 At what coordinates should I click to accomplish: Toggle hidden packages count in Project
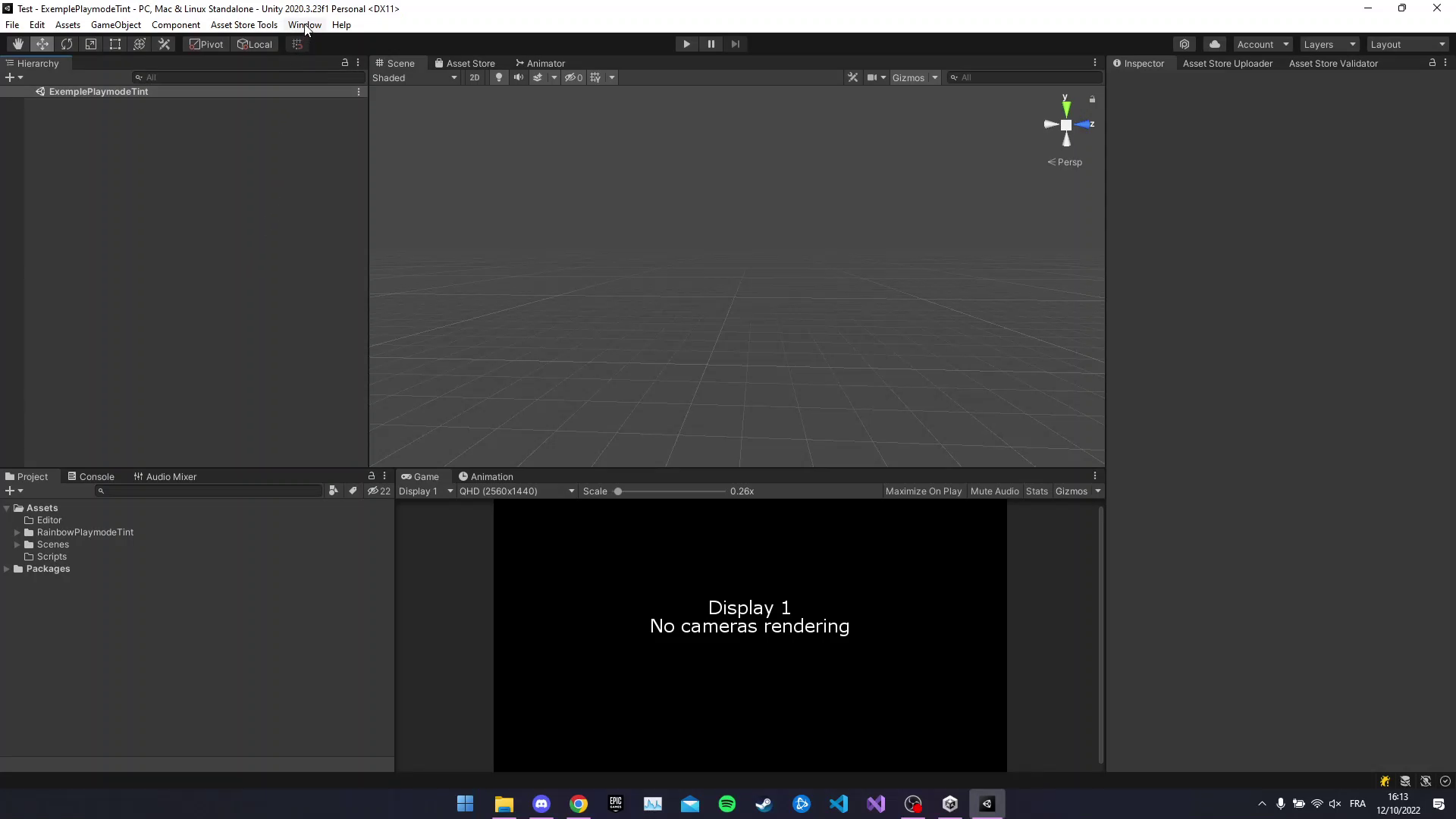click(379, 491)
